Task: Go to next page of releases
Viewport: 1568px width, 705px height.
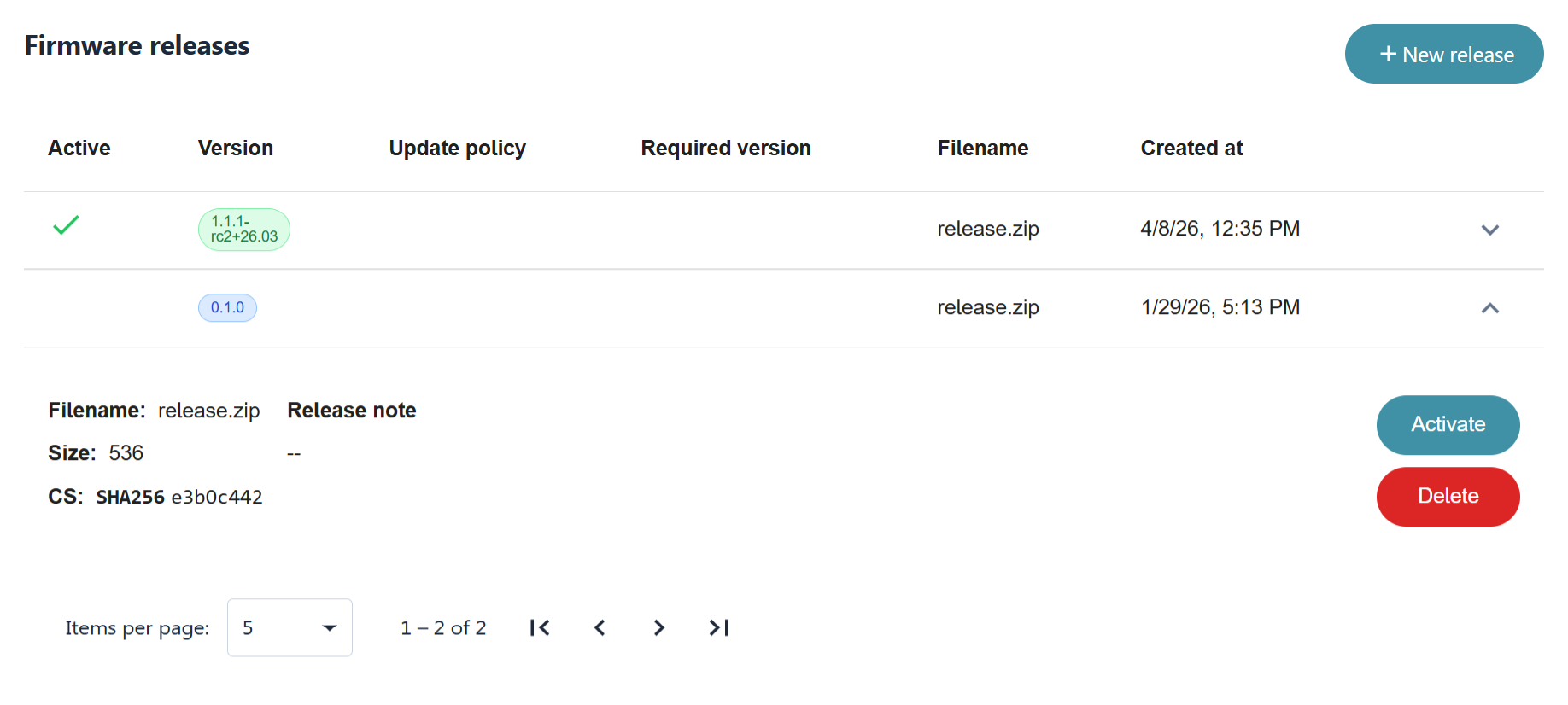Action: (x=658, y=628)
